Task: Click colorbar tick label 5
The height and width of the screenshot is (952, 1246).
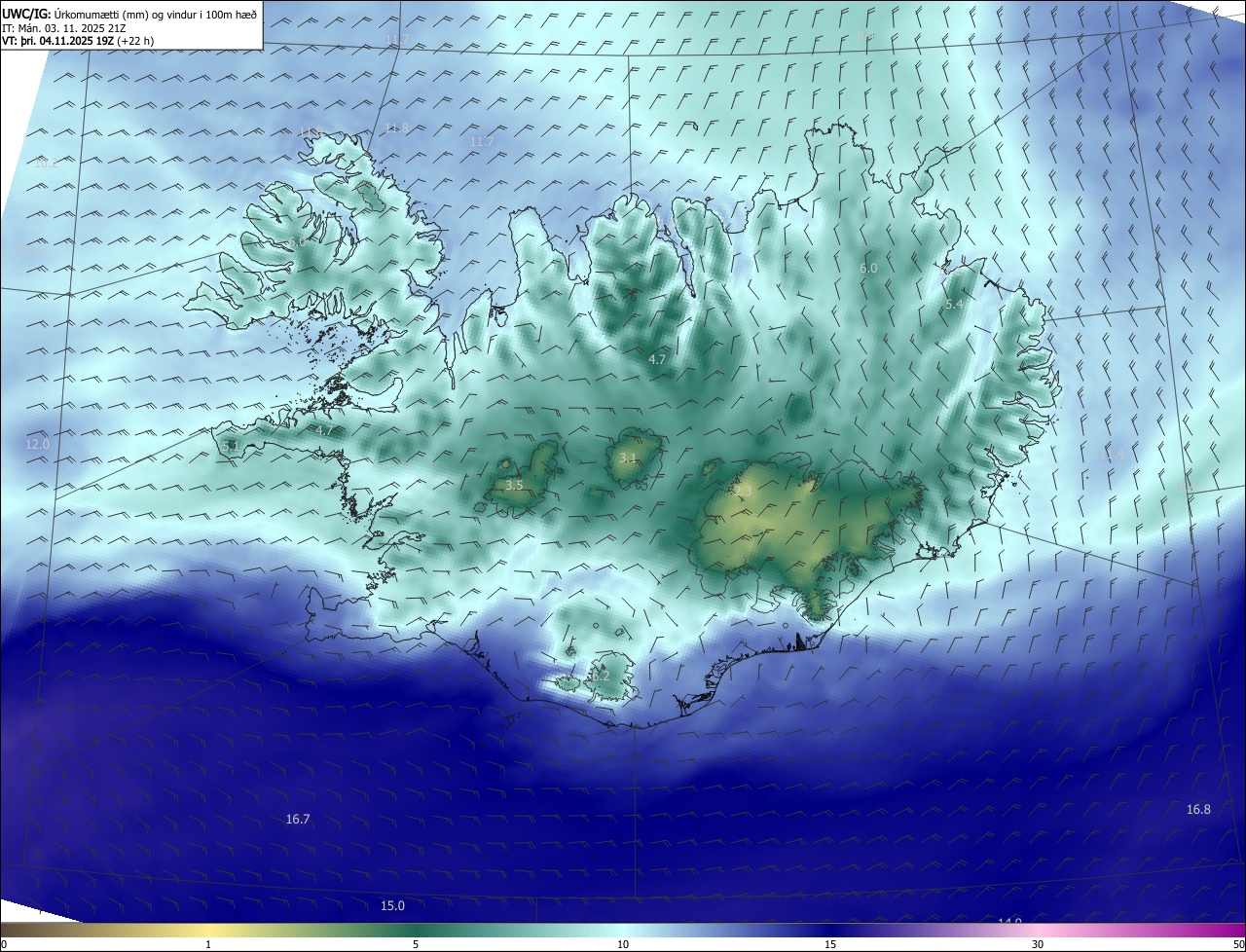Action: pos(416,944)
